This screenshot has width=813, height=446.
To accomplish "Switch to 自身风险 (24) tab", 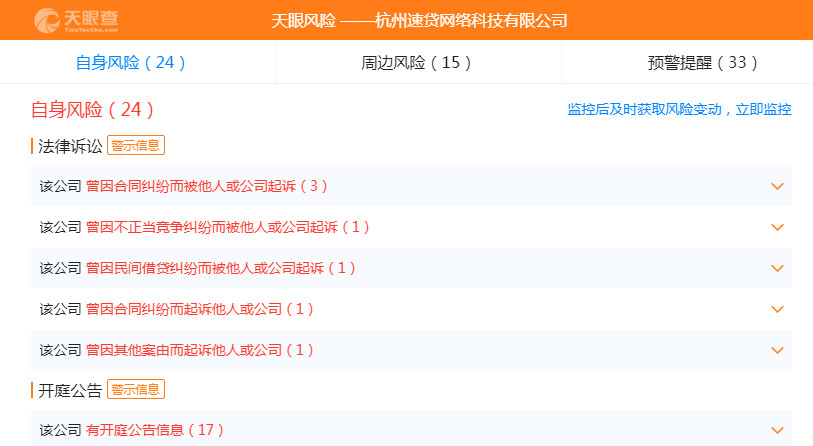I will [x=131, y=63].
